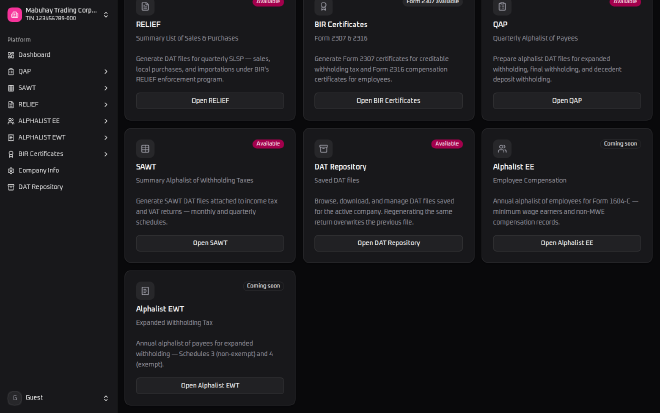Click the QAP sidebar clipboard icon

11,72
